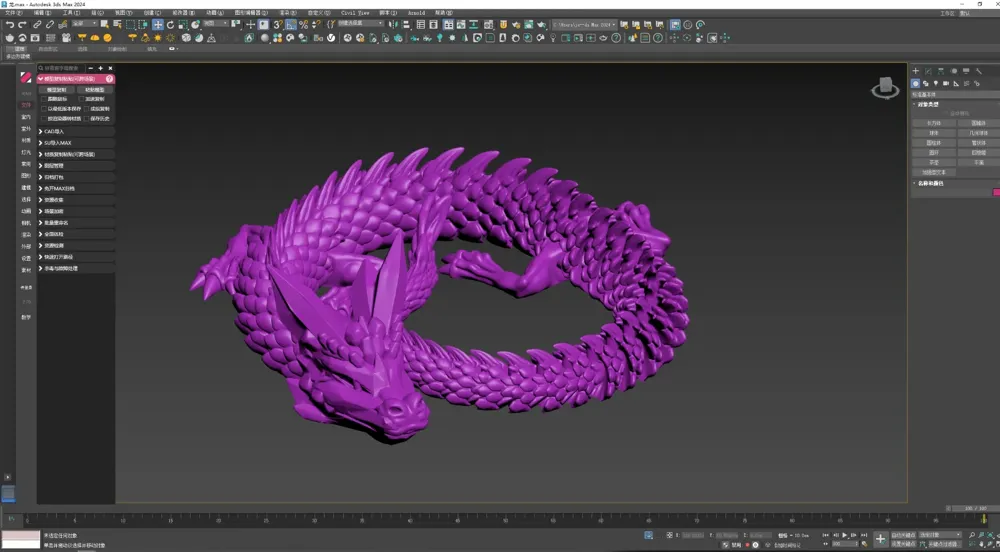Expand the CAD导入 section
Viewport: 1000px width, 552px height.
click(76, 131)
